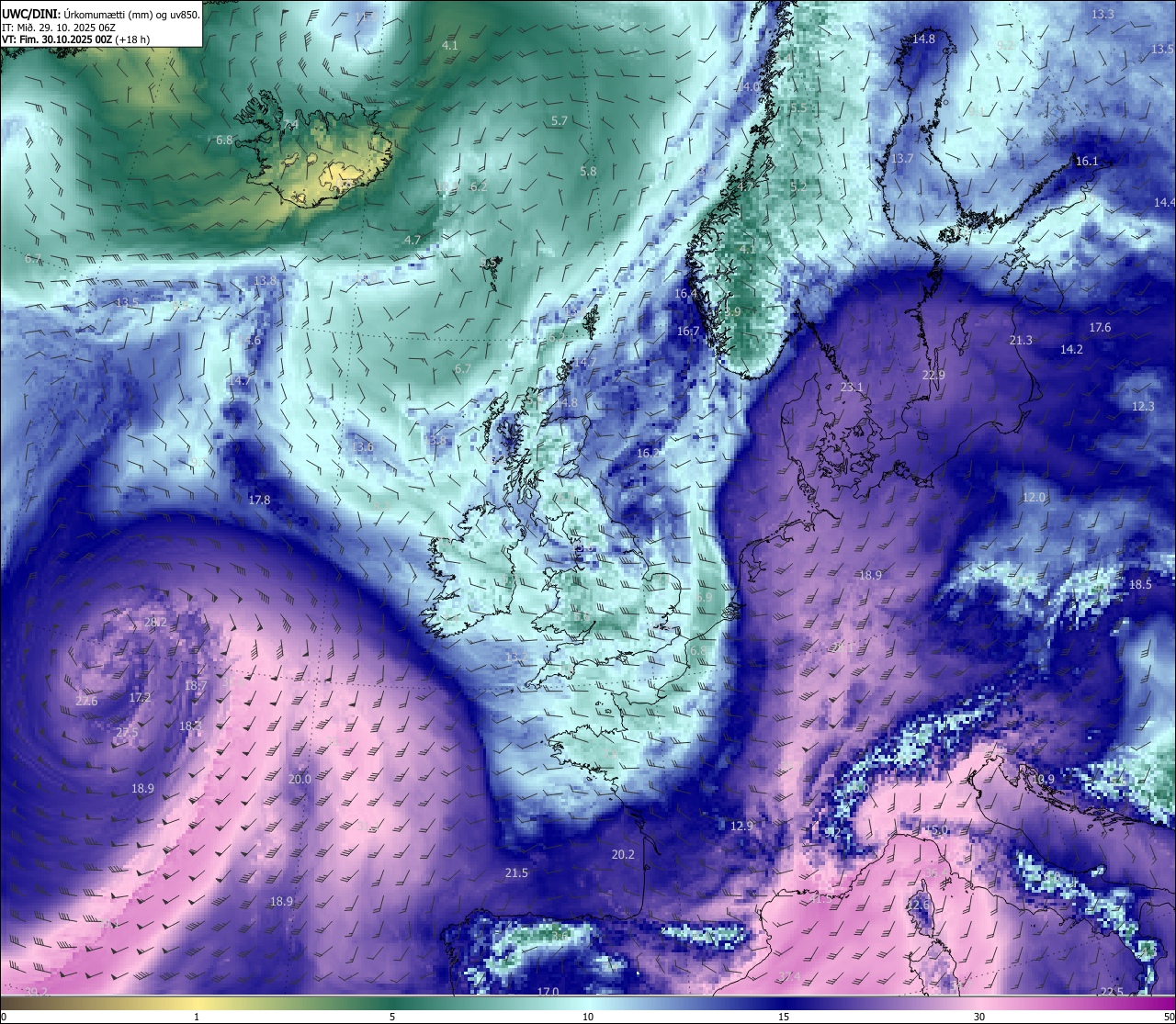The width and height of the screenshot is (1176, 1024).
Task: Click the 21.5 value in the Bay of Biscay
Action: (x=516, y=873)
